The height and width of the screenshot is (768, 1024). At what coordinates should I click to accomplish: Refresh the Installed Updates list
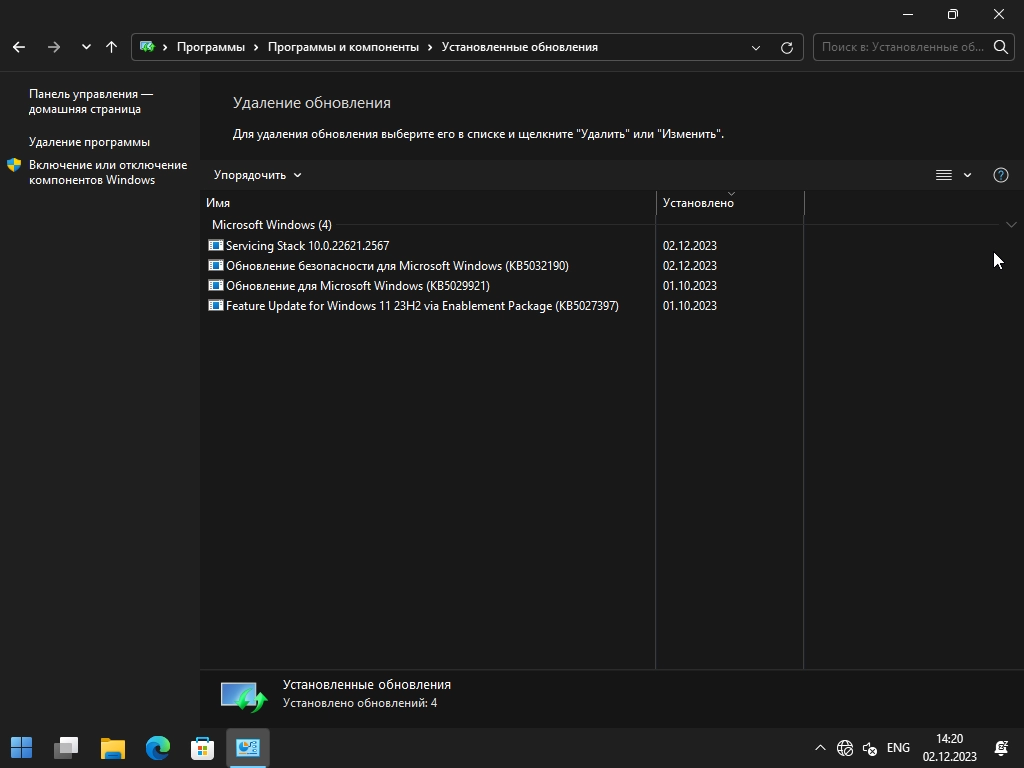click(787, 47)
